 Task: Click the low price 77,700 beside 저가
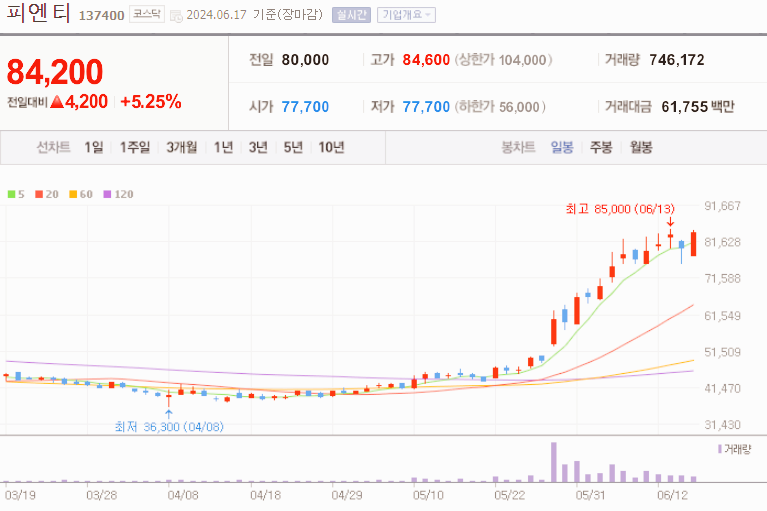(x=426, y=107)
